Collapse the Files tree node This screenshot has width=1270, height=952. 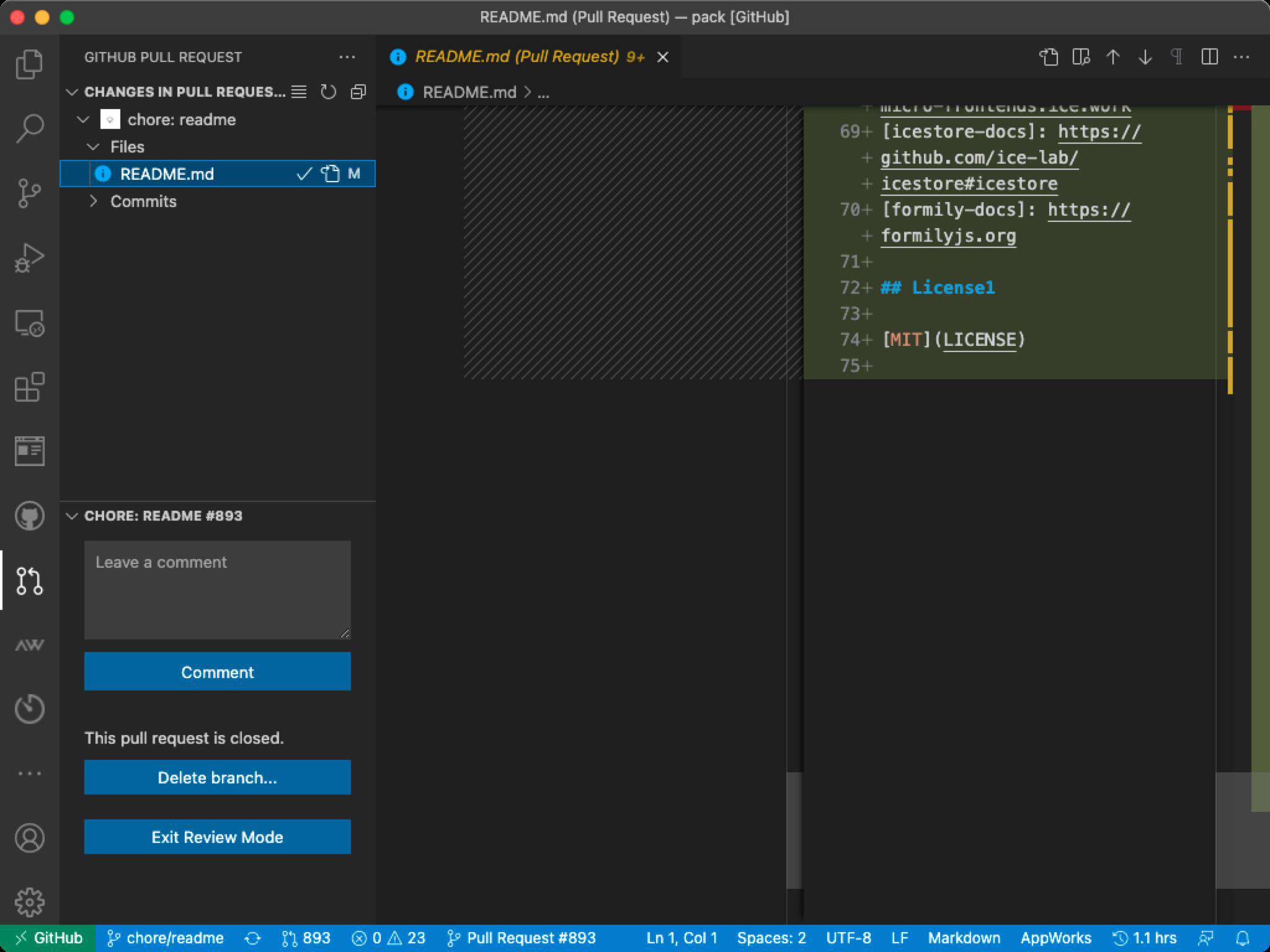[94, 147]
